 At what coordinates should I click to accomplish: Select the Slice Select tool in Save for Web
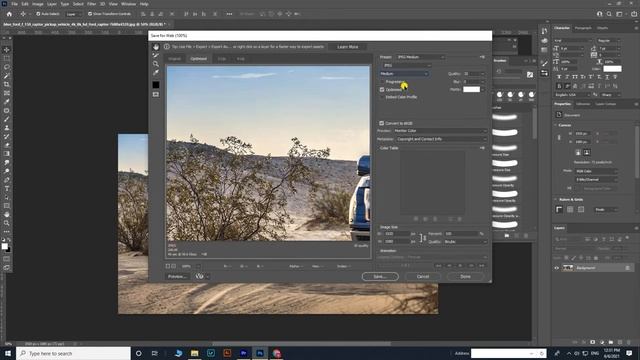tap(156, 55)
